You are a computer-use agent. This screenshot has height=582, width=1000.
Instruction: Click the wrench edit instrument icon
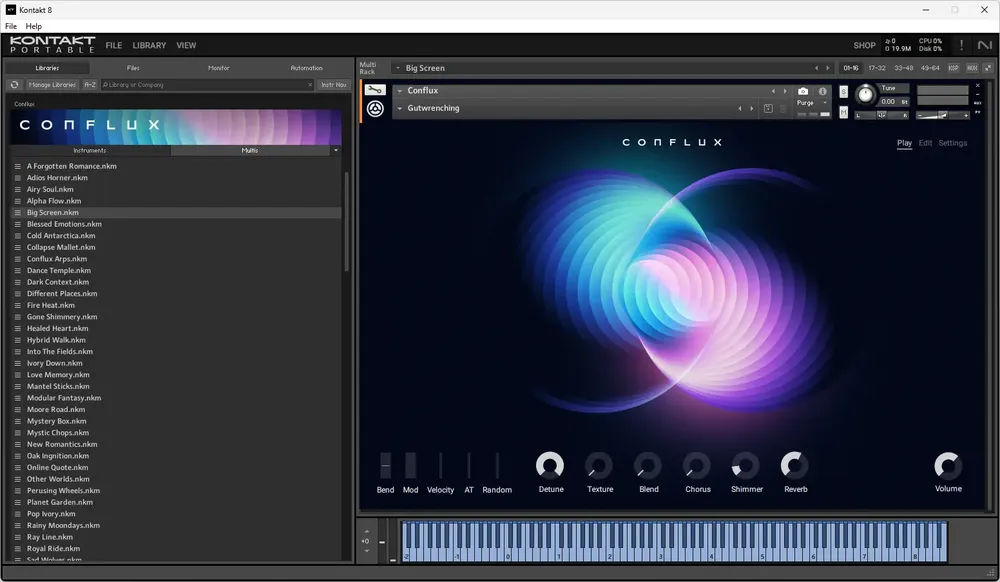coord(375,90)
